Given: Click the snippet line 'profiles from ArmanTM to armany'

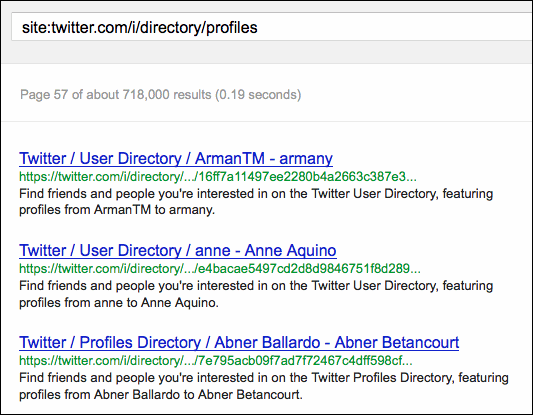Looking at the screenshot, I should point(117,210).
